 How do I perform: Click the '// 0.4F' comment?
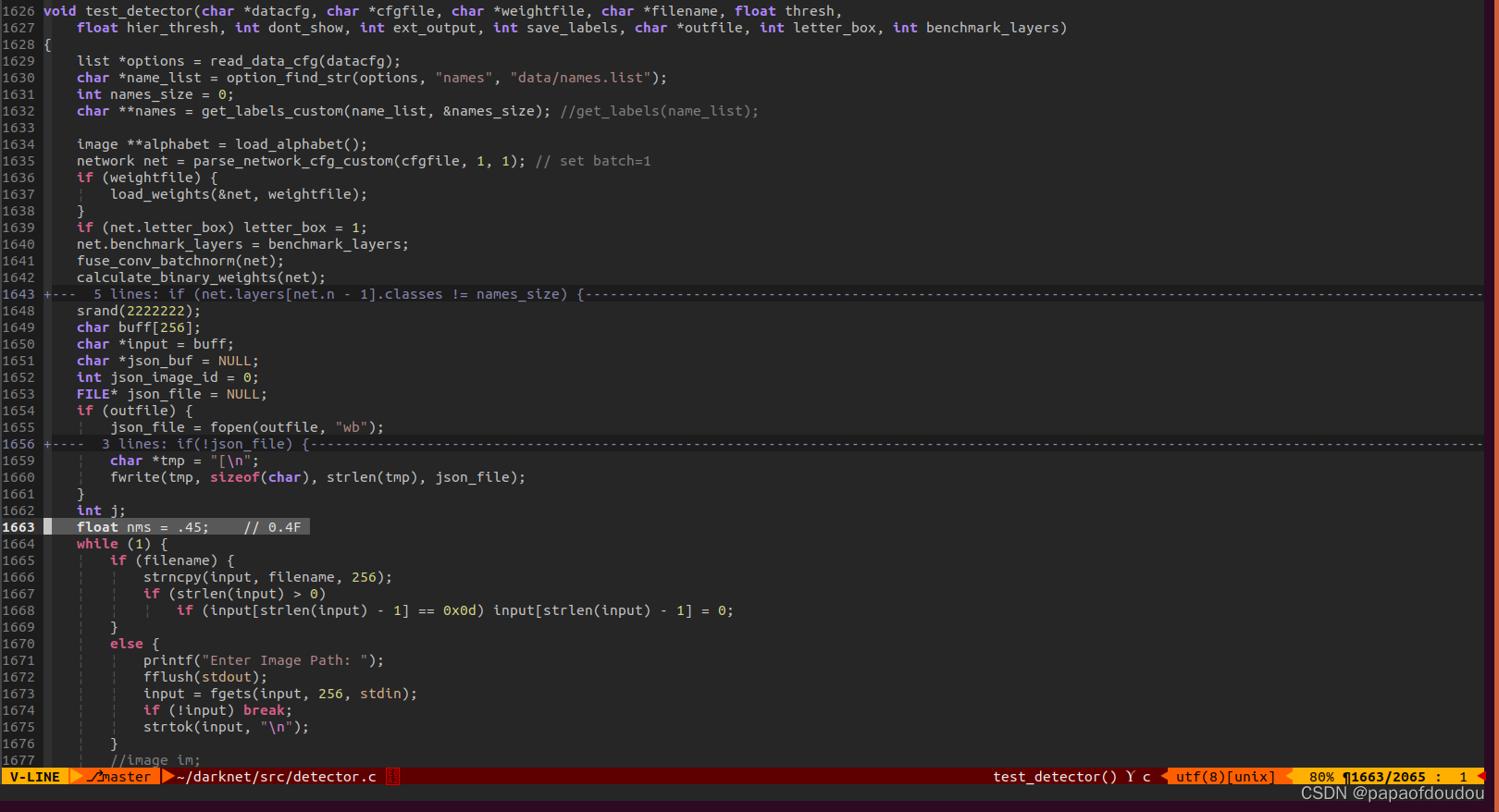pos(272,527)
